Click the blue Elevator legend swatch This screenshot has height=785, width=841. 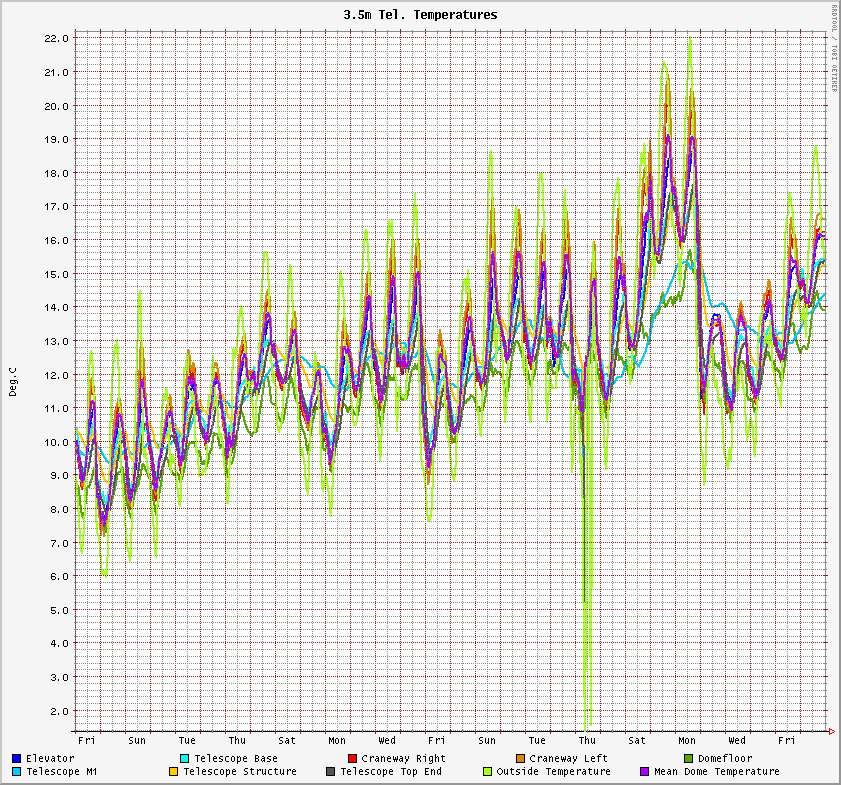[x=17, y=758]
